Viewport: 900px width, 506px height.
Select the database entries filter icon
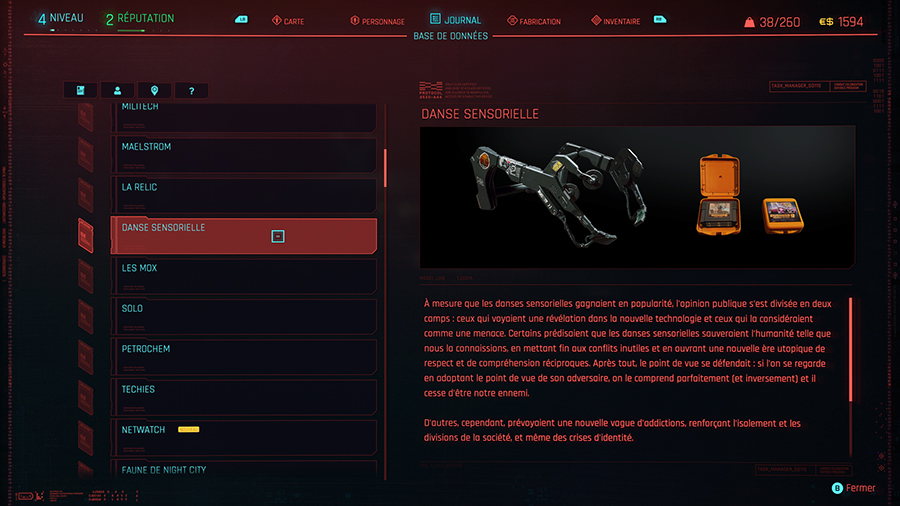80,90
